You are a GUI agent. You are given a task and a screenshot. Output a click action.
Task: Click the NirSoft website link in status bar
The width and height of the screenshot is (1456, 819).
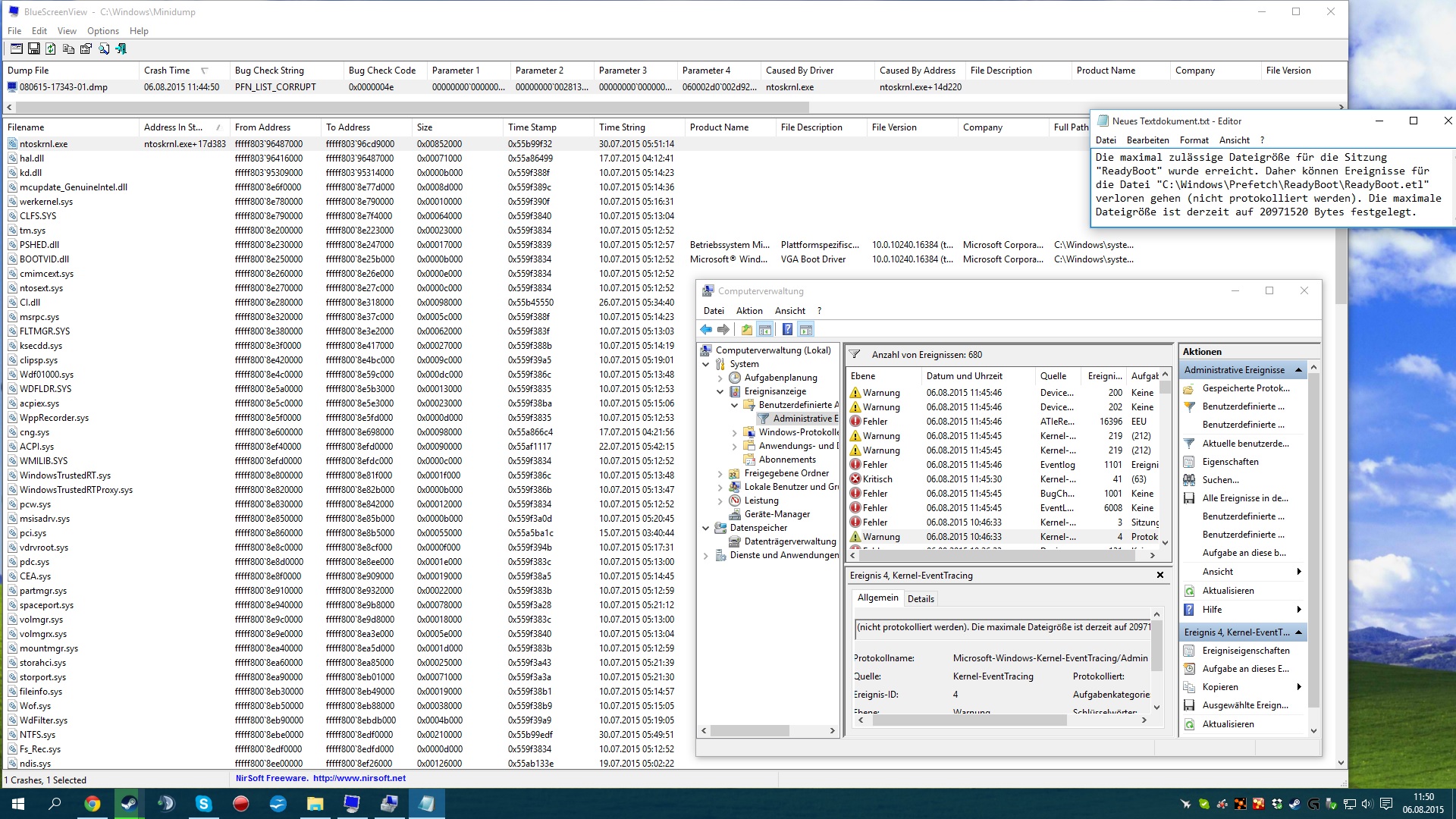pyautogui.click(x=359, y=779)
